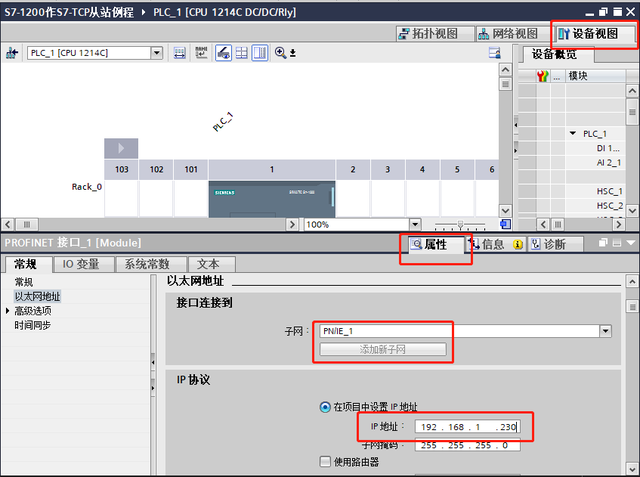Select 在项目中设置 IP 地址 radio button

click(325, 407)
